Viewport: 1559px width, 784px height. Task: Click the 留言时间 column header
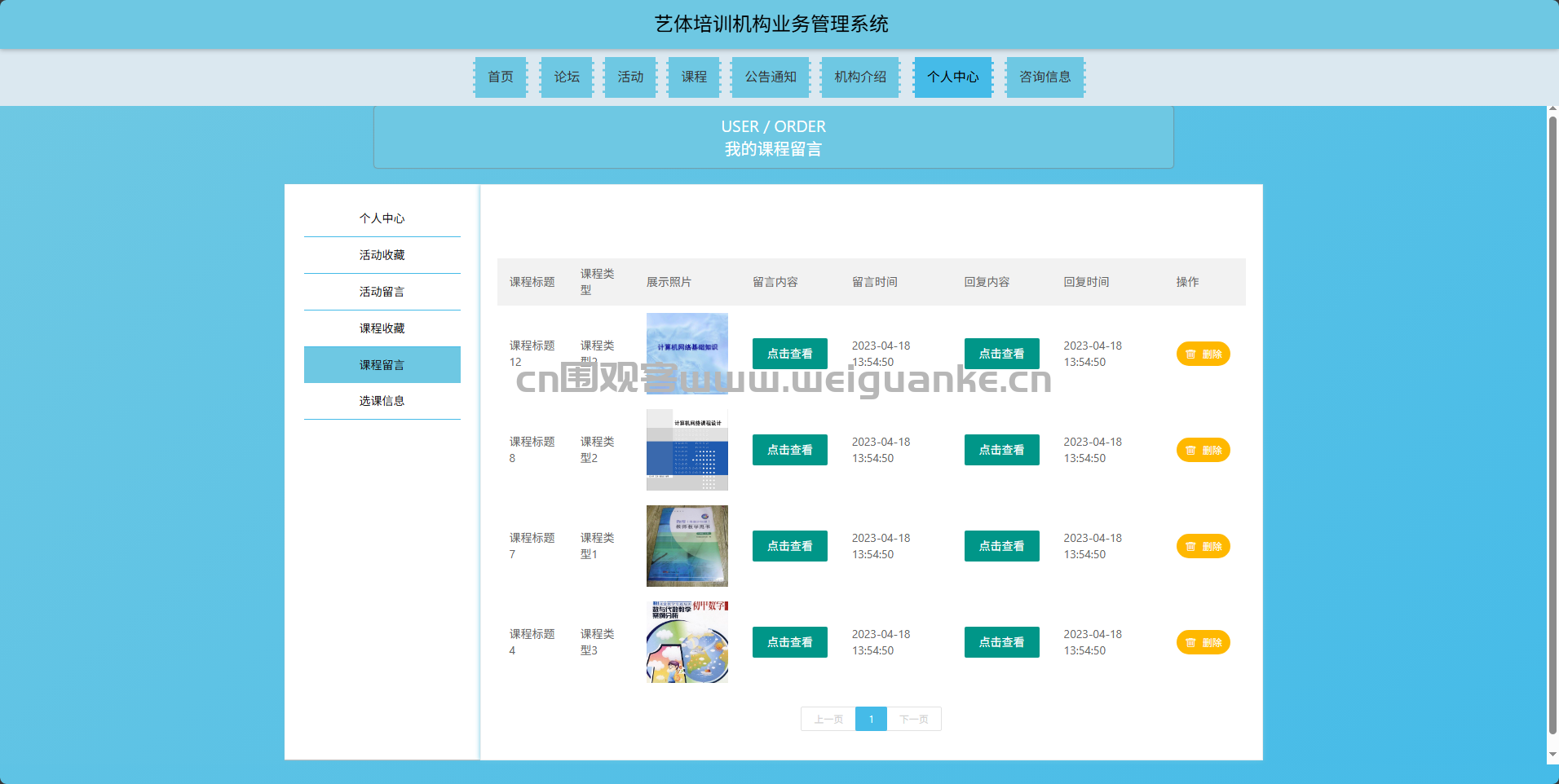pos(875,282)
